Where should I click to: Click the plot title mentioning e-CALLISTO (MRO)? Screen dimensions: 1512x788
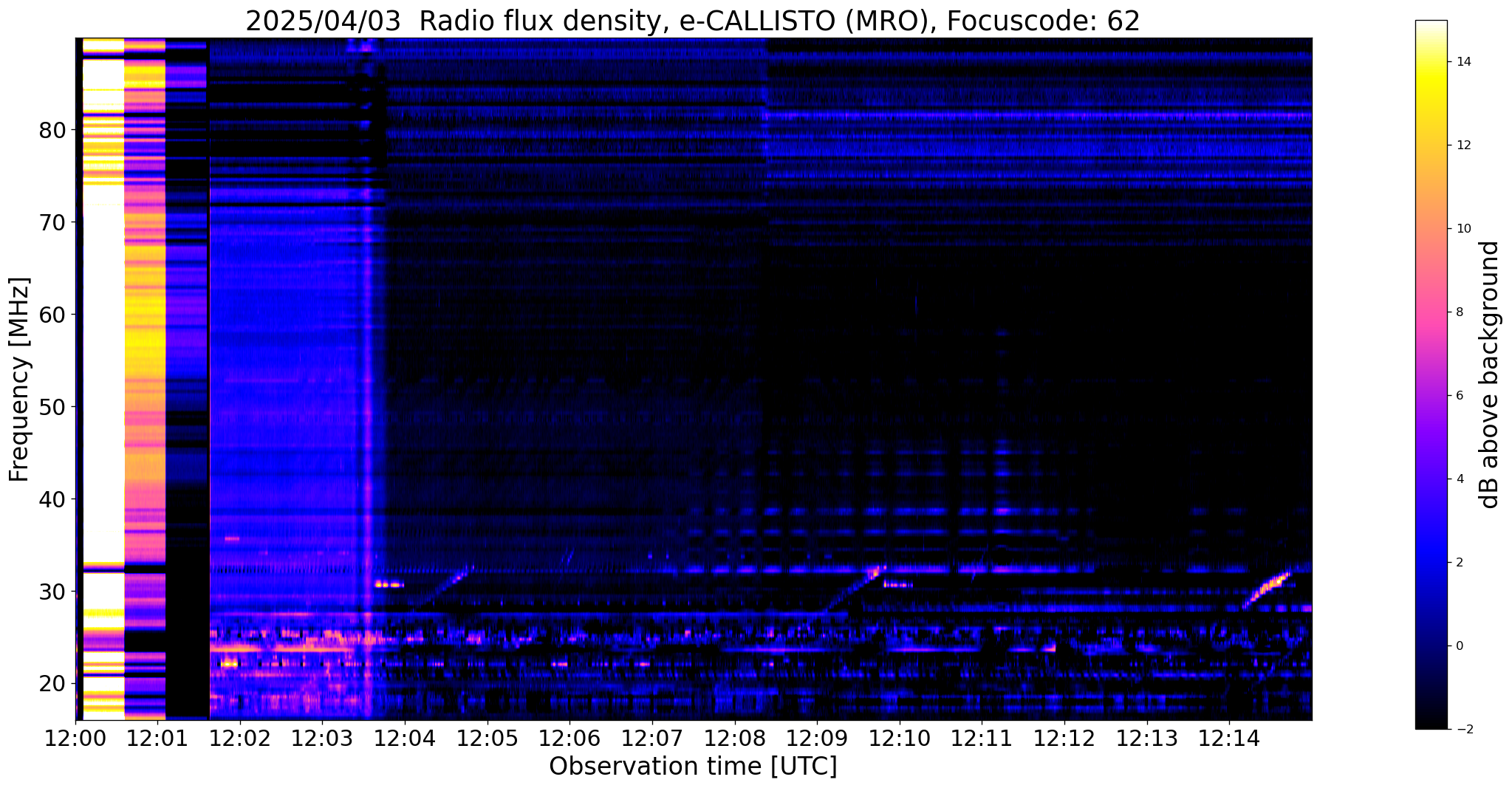pyautogui.click(x=693, y=21)
